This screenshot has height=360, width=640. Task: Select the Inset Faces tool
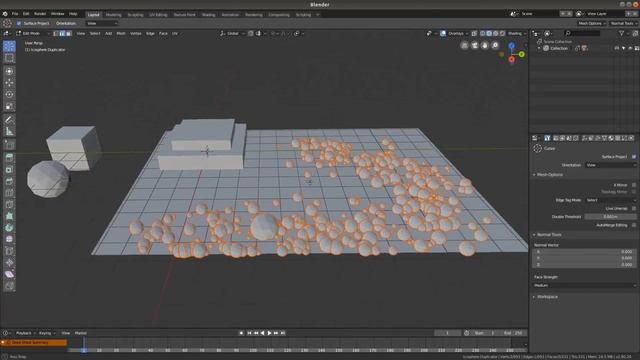(x=9, y=169)
